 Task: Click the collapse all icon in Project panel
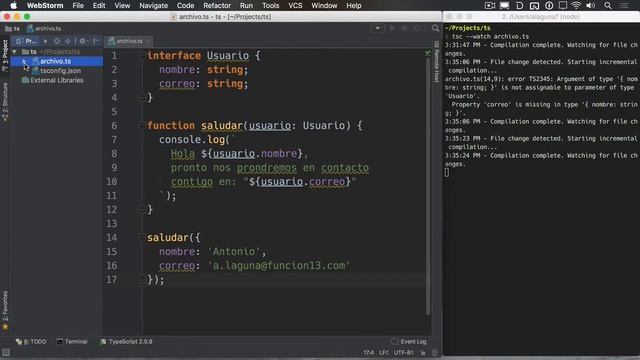[67, 41]
